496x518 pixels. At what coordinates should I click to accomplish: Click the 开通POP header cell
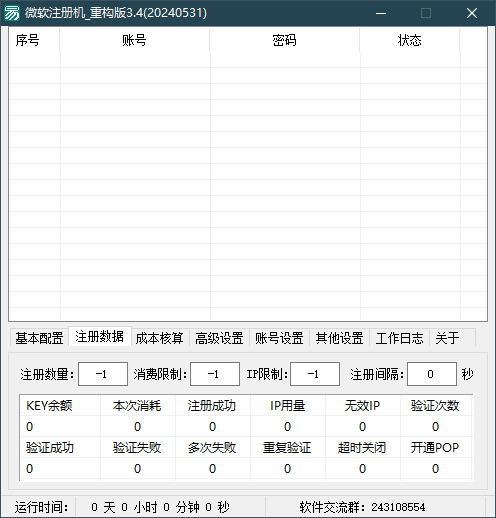[435, 447]
